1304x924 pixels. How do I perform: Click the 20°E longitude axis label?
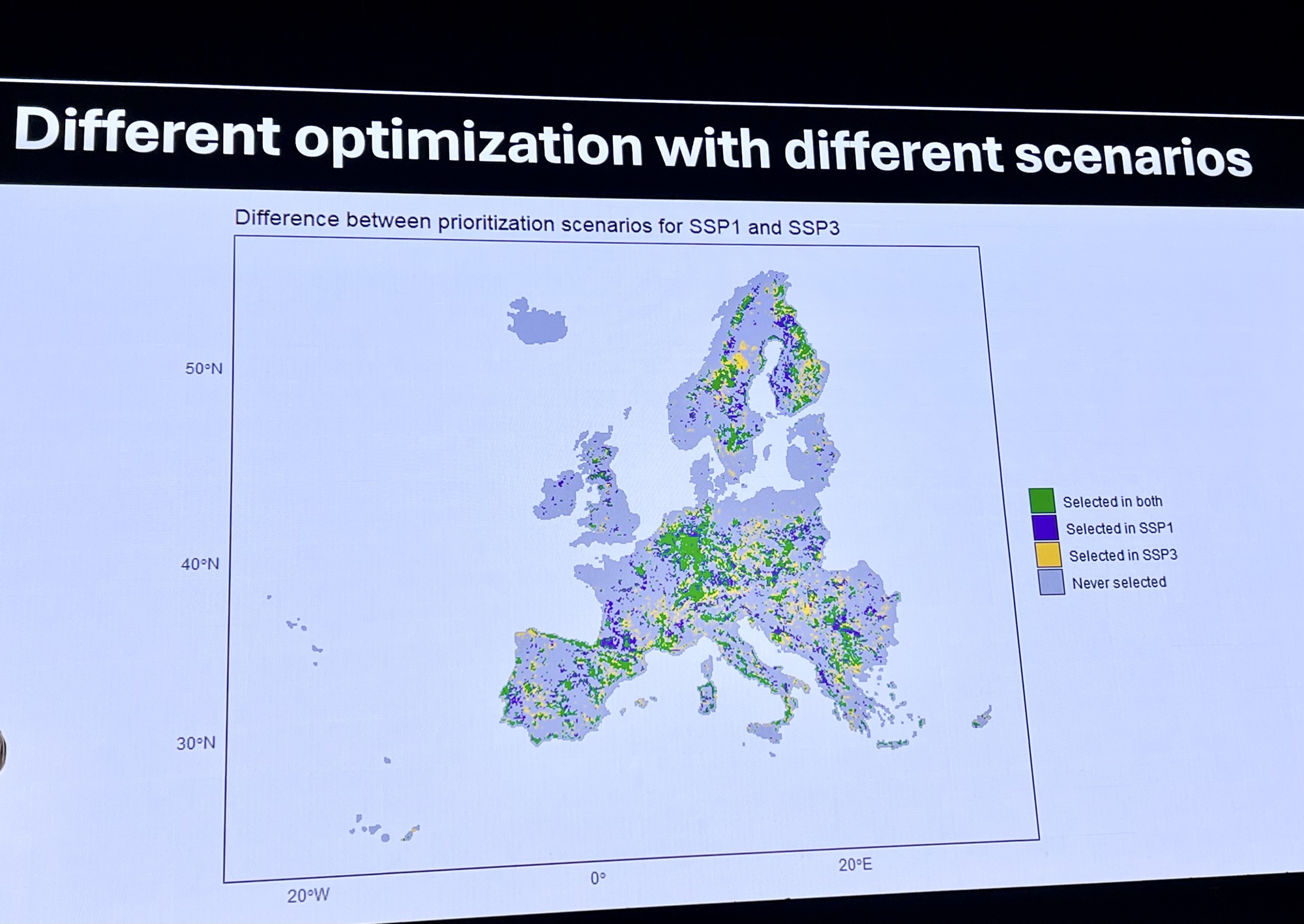855,865
